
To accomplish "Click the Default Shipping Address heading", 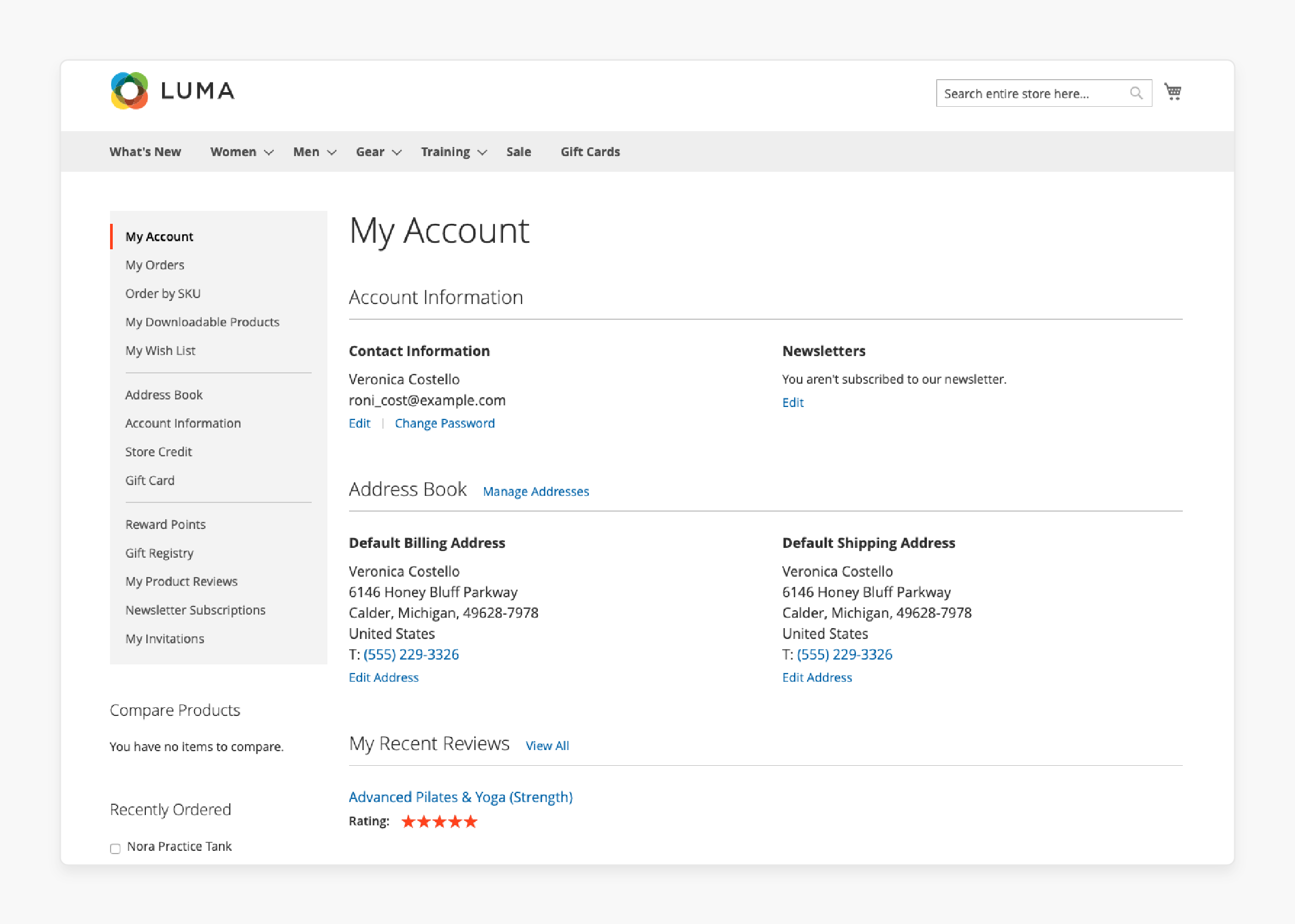I will (x=869, y=543).
